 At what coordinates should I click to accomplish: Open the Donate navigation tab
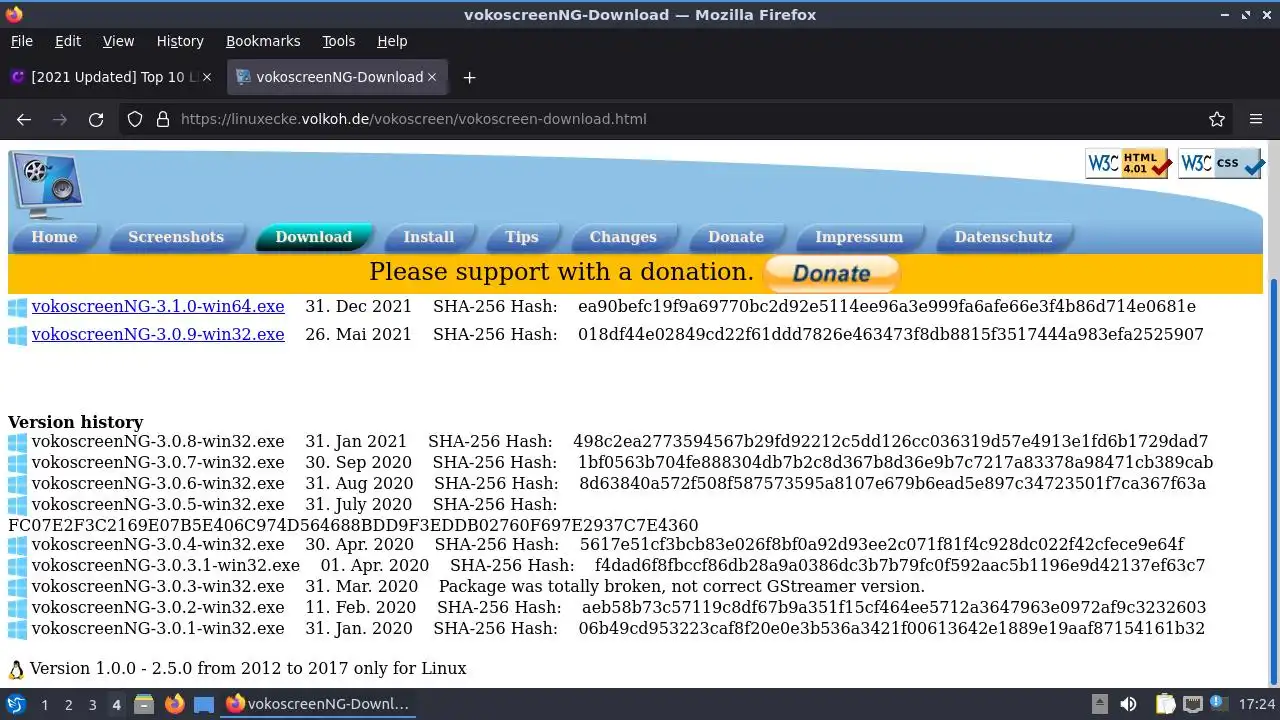pyautogui.click(x=736, y=237)
